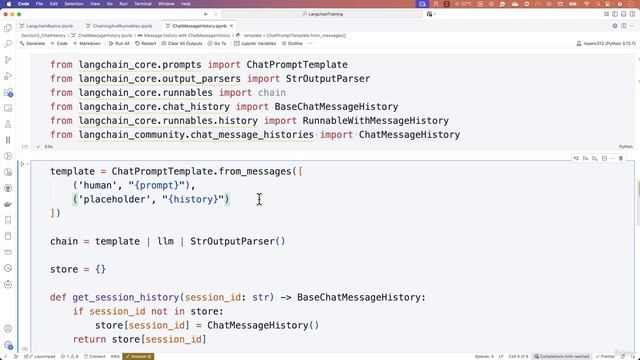Screen dimensions: 640x360
Task: Click the Completions limit reached status item
Action: point(562,356)
